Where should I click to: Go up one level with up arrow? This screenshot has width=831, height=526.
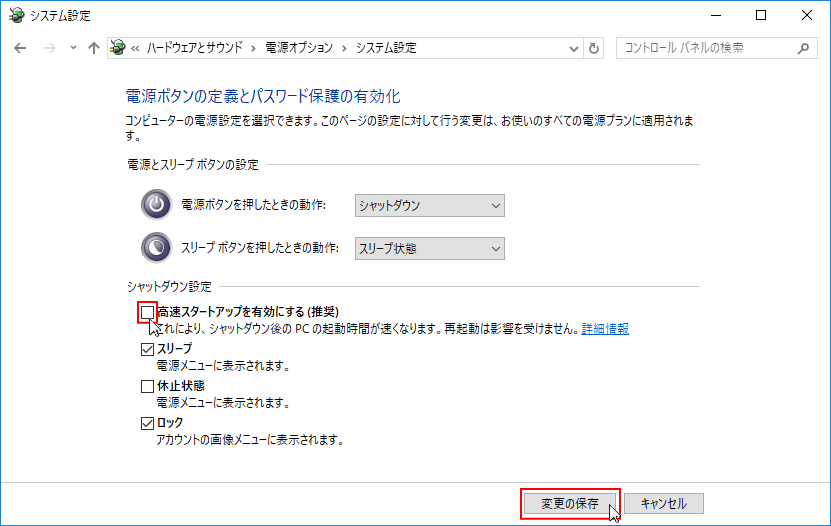click(94, 48)
